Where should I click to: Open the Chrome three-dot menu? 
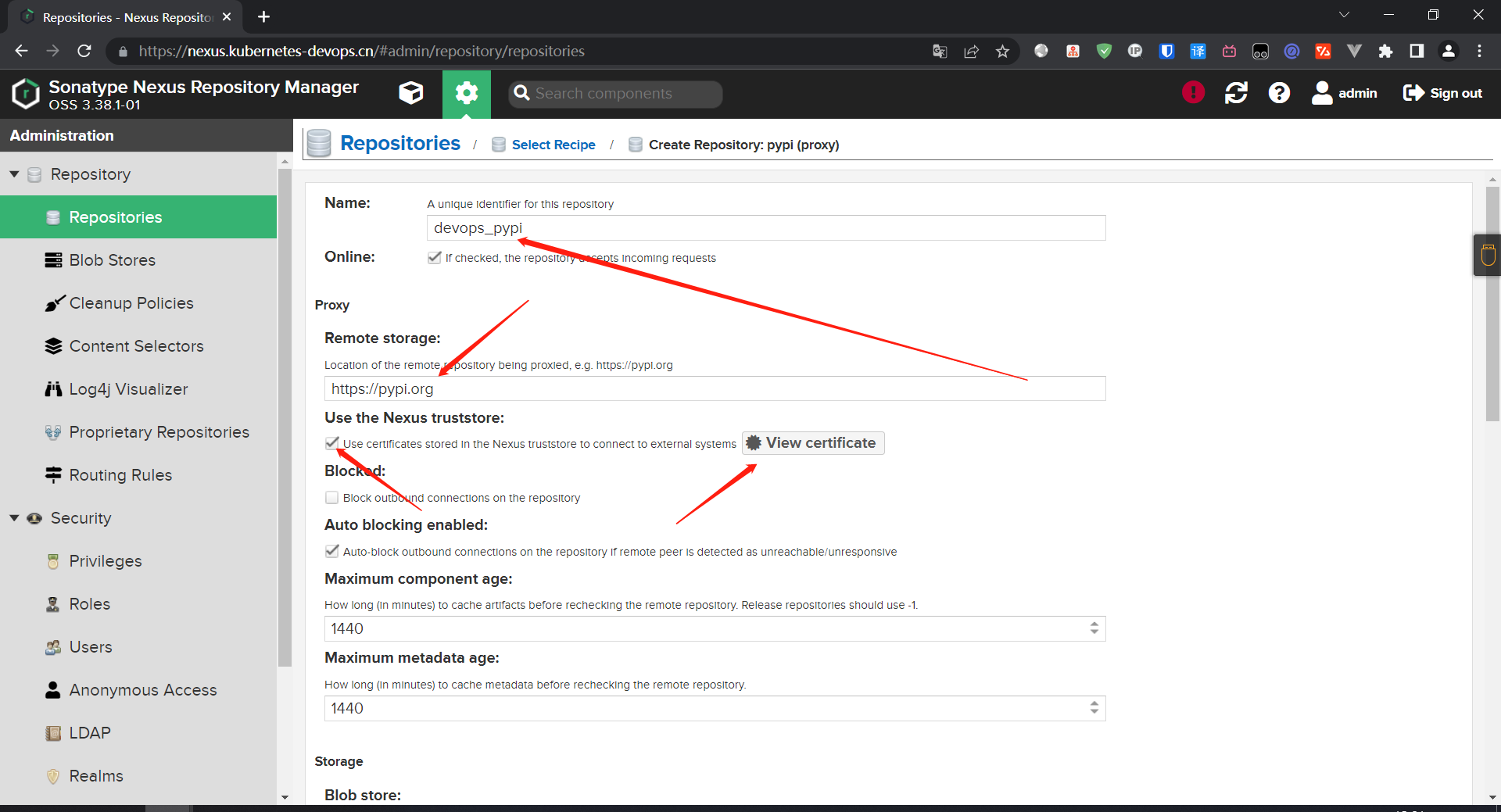(1479, 51)
